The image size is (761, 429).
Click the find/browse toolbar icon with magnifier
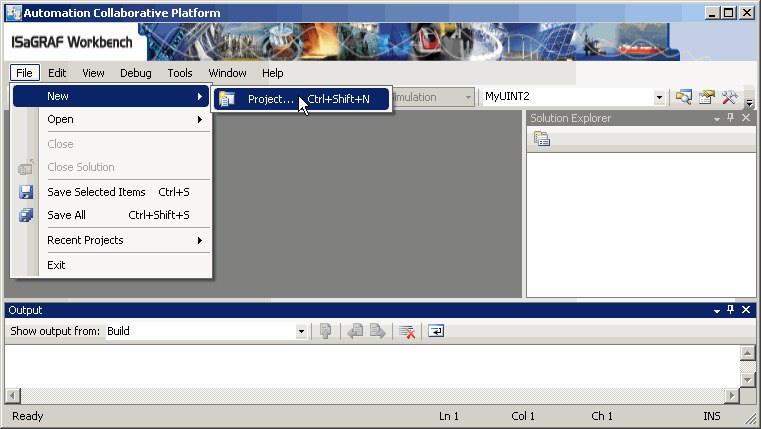pos(683,97)
